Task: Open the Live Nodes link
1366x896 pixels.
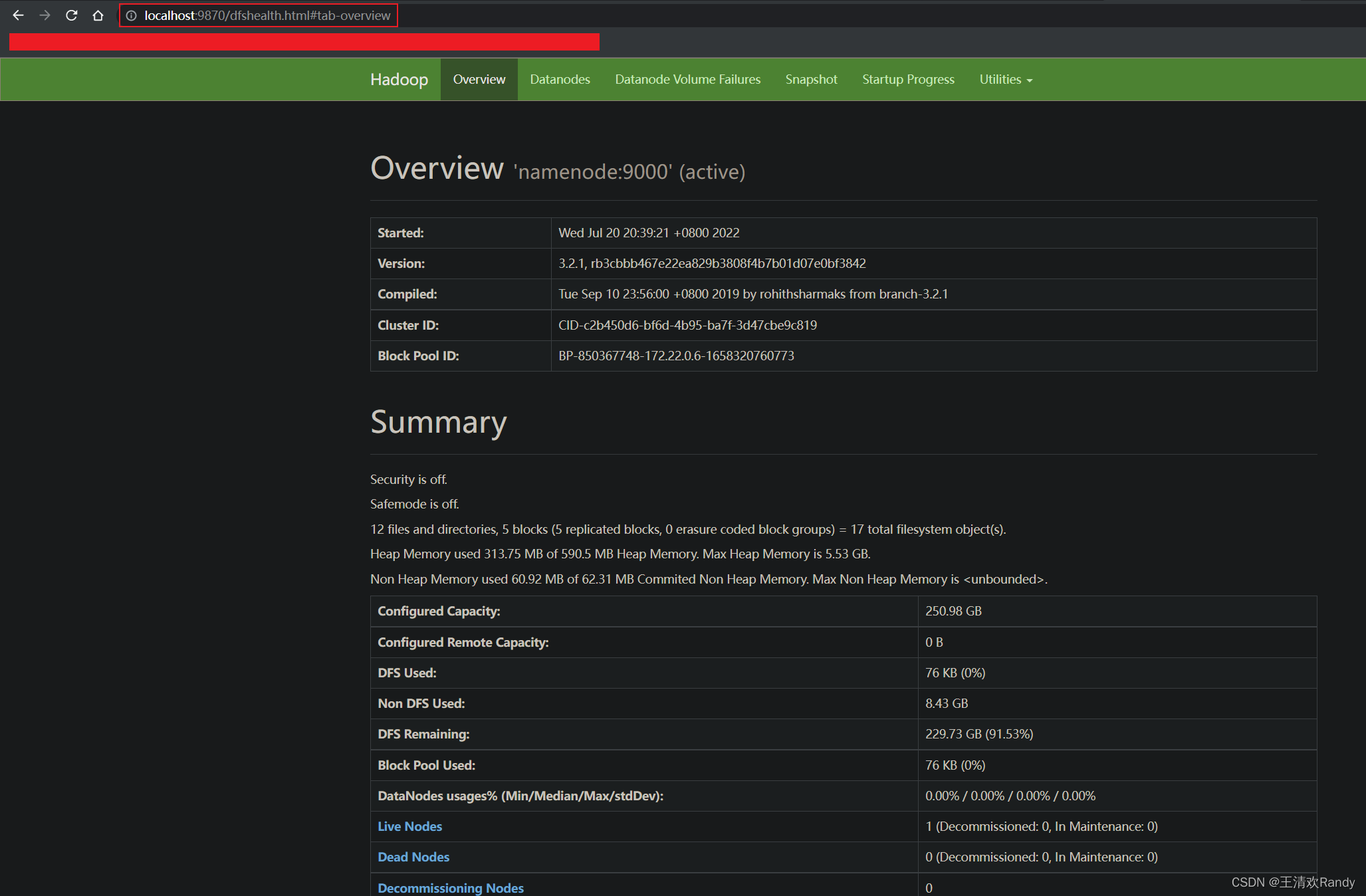Action: [x=409, y=826]
